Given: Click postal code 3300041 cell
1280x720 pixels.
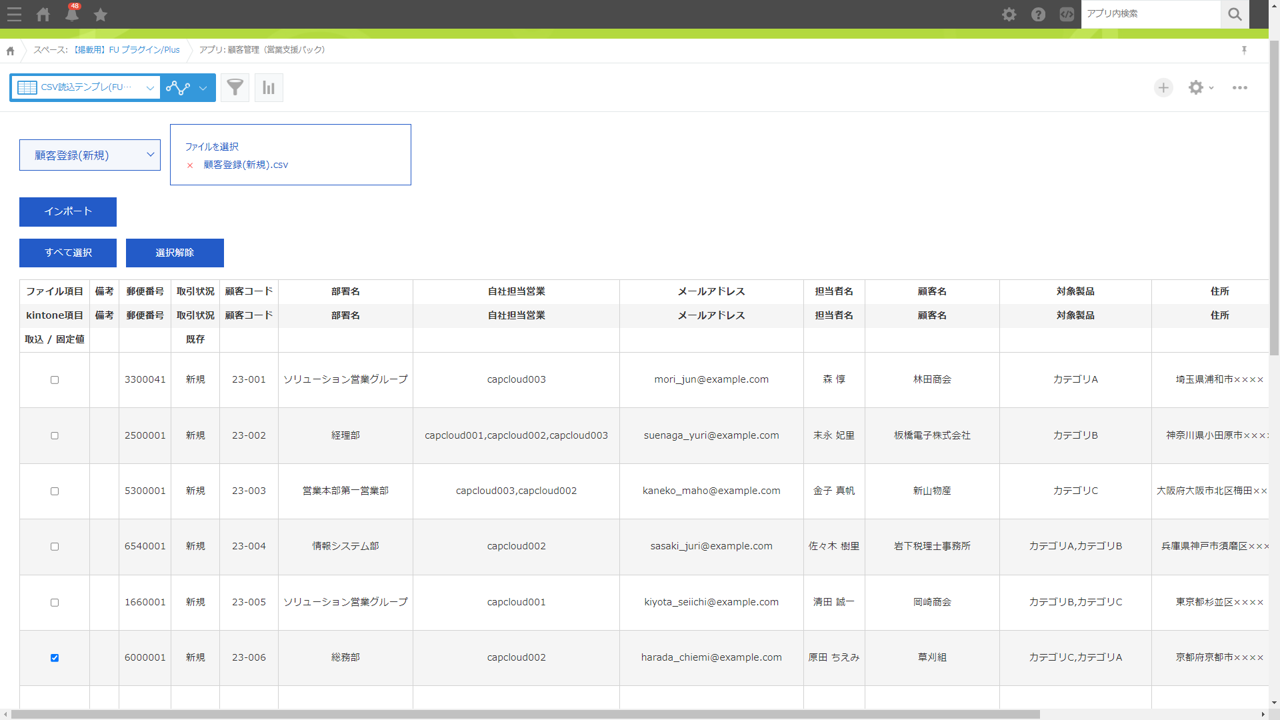Looking at the screenshot, I should [x=145, y=380].
